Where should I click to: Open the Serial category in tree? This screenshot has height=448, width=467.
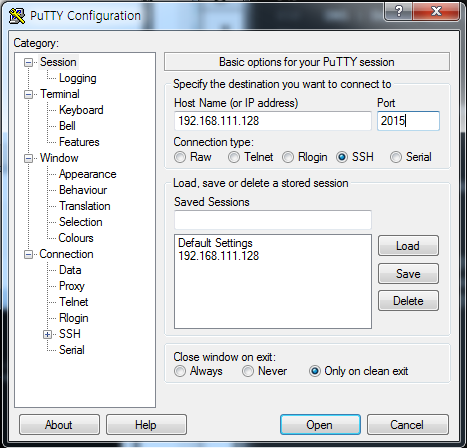click(72, 350)
